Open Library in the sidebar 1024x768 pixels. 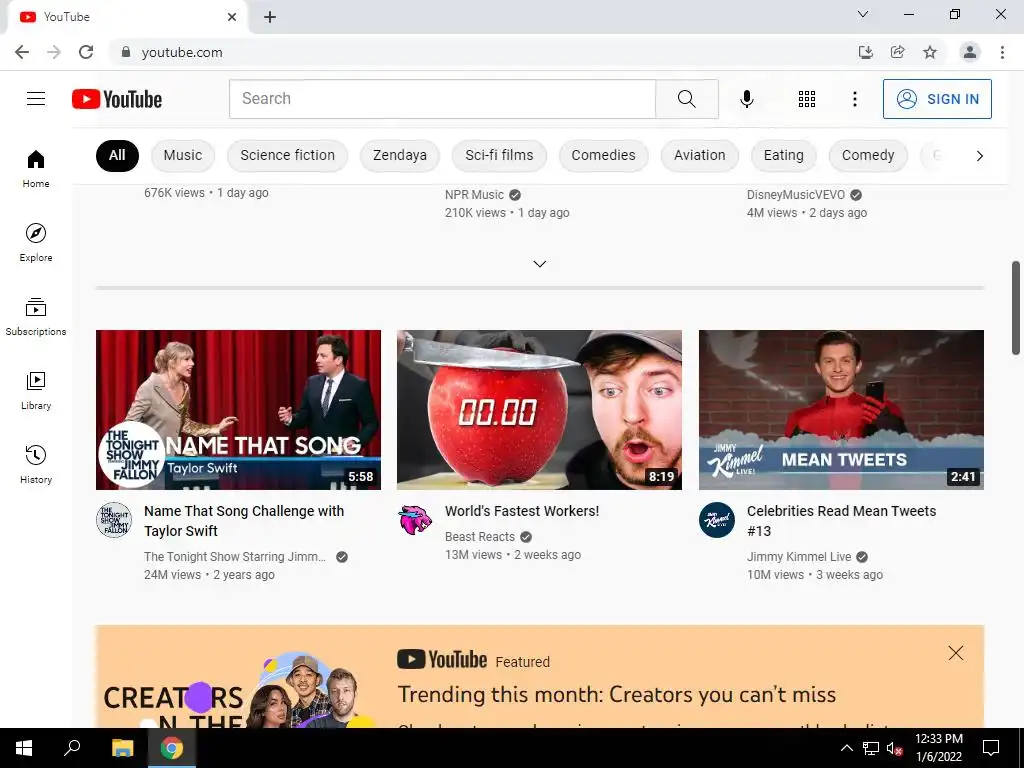36,391
